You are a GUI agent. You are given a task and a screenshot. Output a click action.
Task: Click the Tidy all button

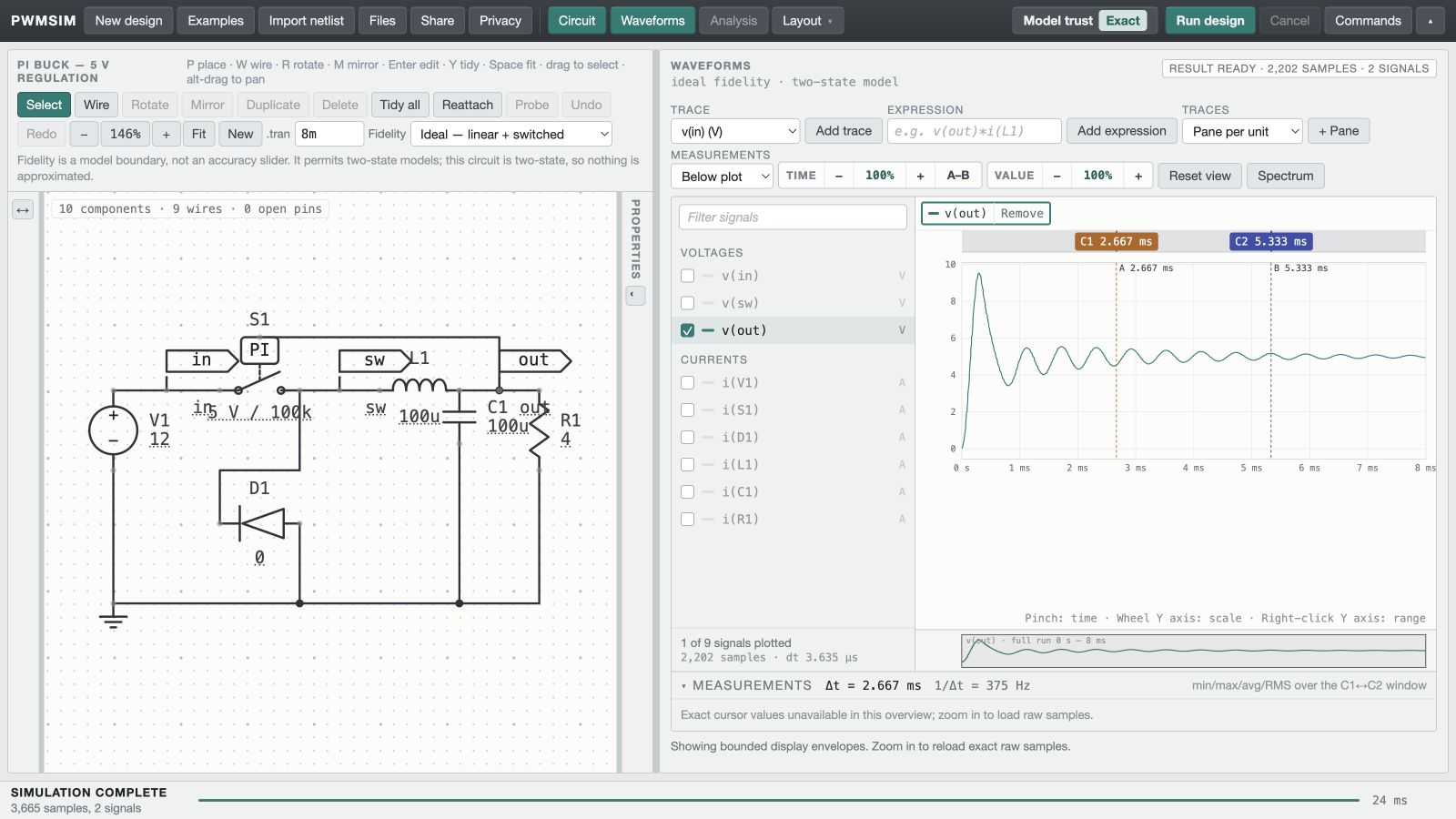coord(399,105)
